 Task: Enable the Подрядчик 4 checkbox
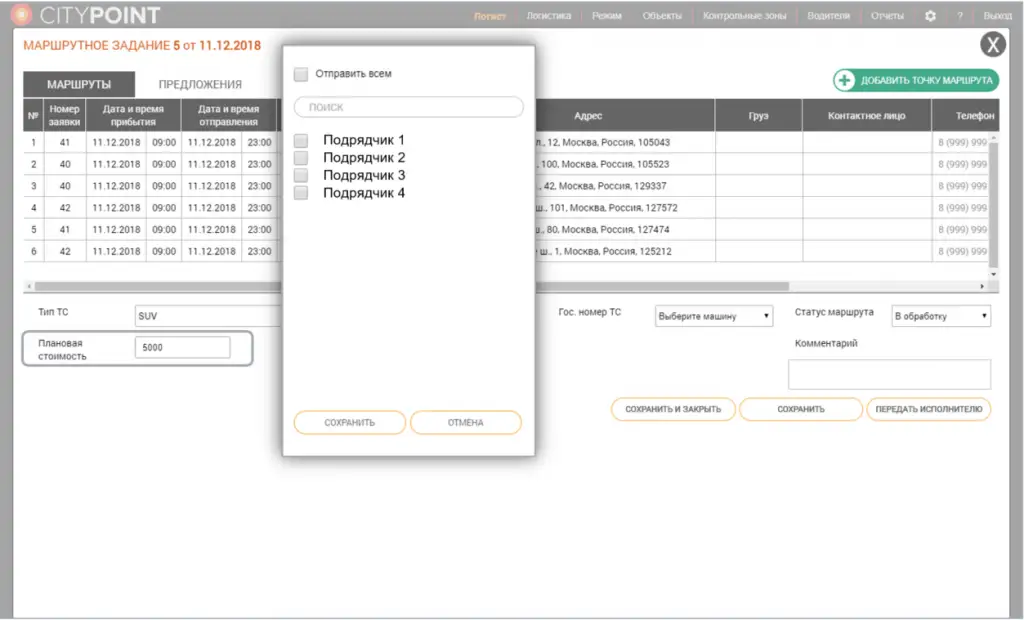click(301, 193)
